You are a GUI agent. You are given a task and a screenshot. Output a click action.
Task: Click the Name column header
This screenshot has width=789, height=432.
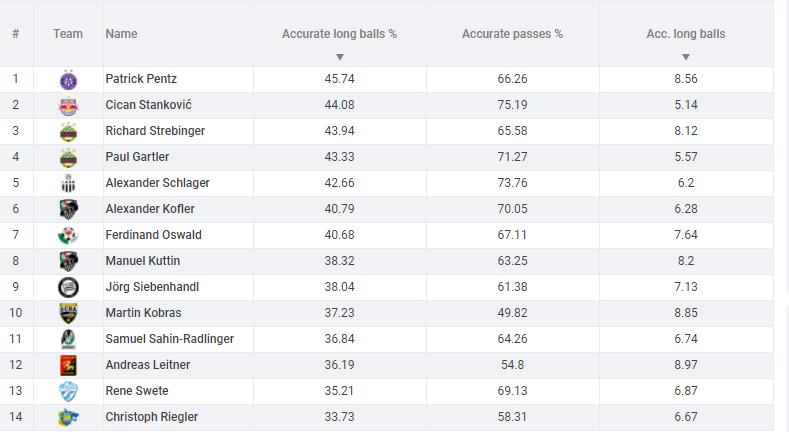[121, 34]
